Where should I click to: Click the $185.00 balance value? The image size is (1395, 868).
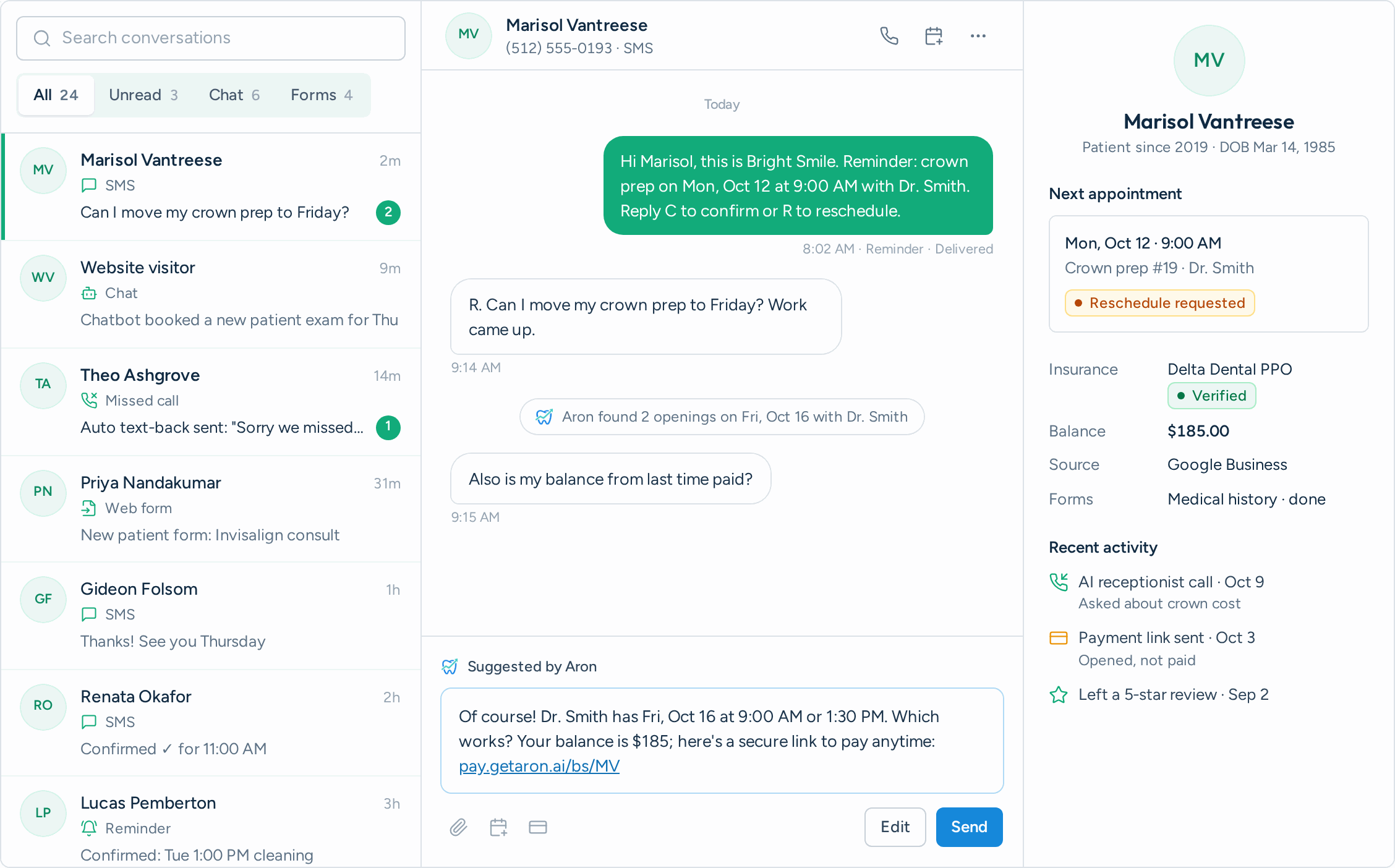tap(1198, 431)
